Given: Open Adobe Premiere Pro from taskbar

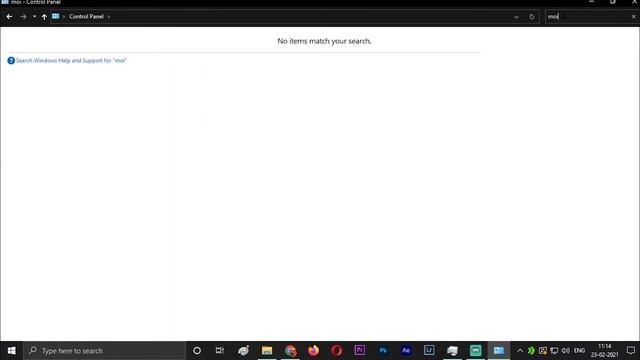Looking at the screenshot, I should pos(360,351).
